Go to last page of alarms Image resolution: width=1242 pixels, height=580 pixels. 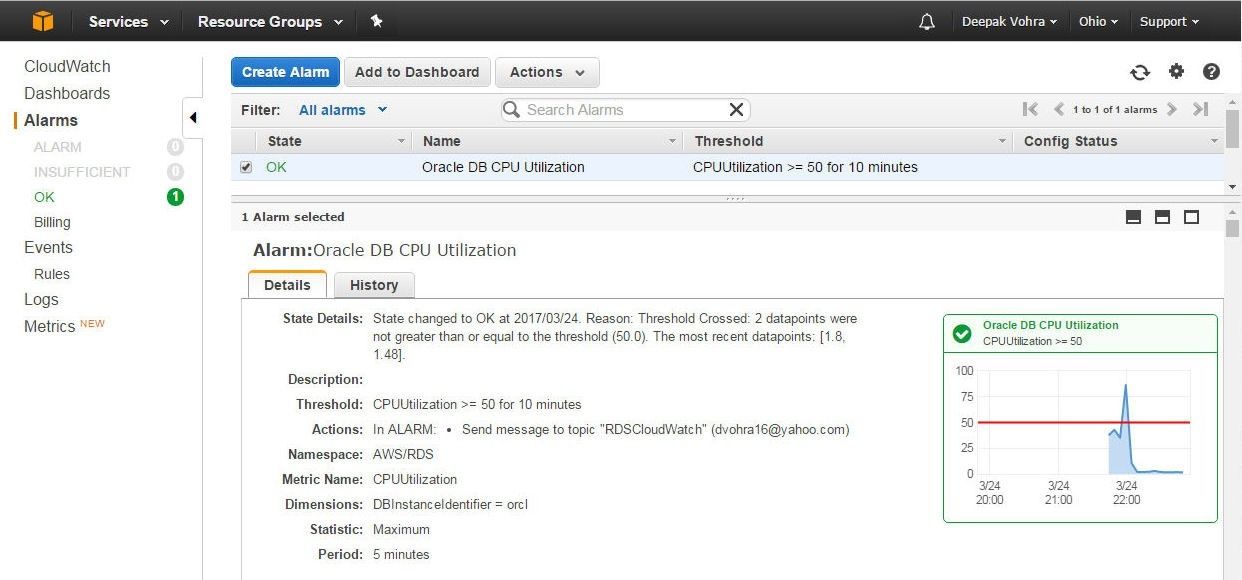click(x=1201, y=110)
